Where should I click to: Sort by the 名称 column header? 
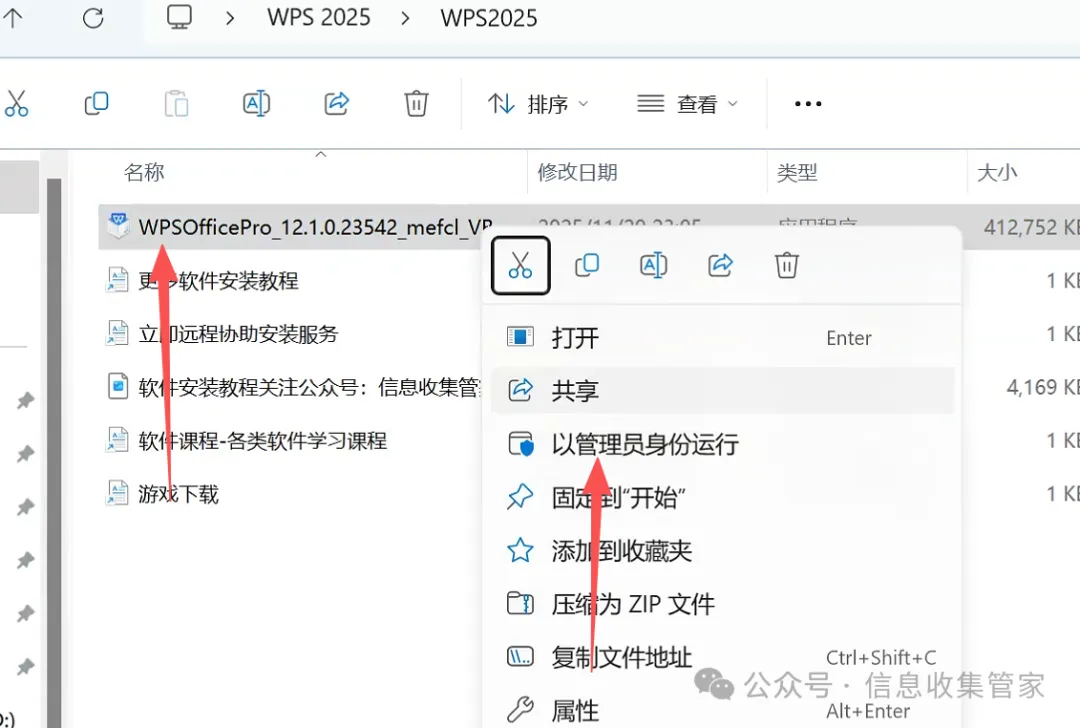(x=144, y=171)
